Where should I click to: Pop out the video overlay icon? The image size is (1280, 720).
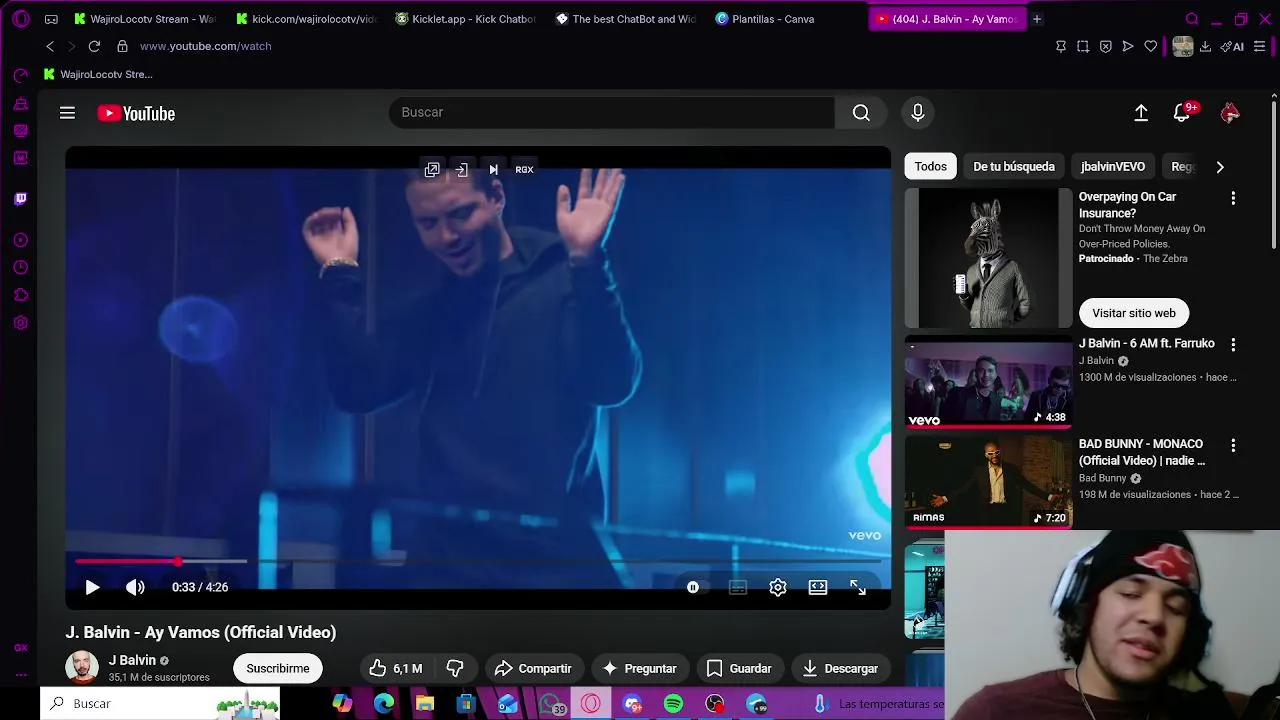[432, 170]
